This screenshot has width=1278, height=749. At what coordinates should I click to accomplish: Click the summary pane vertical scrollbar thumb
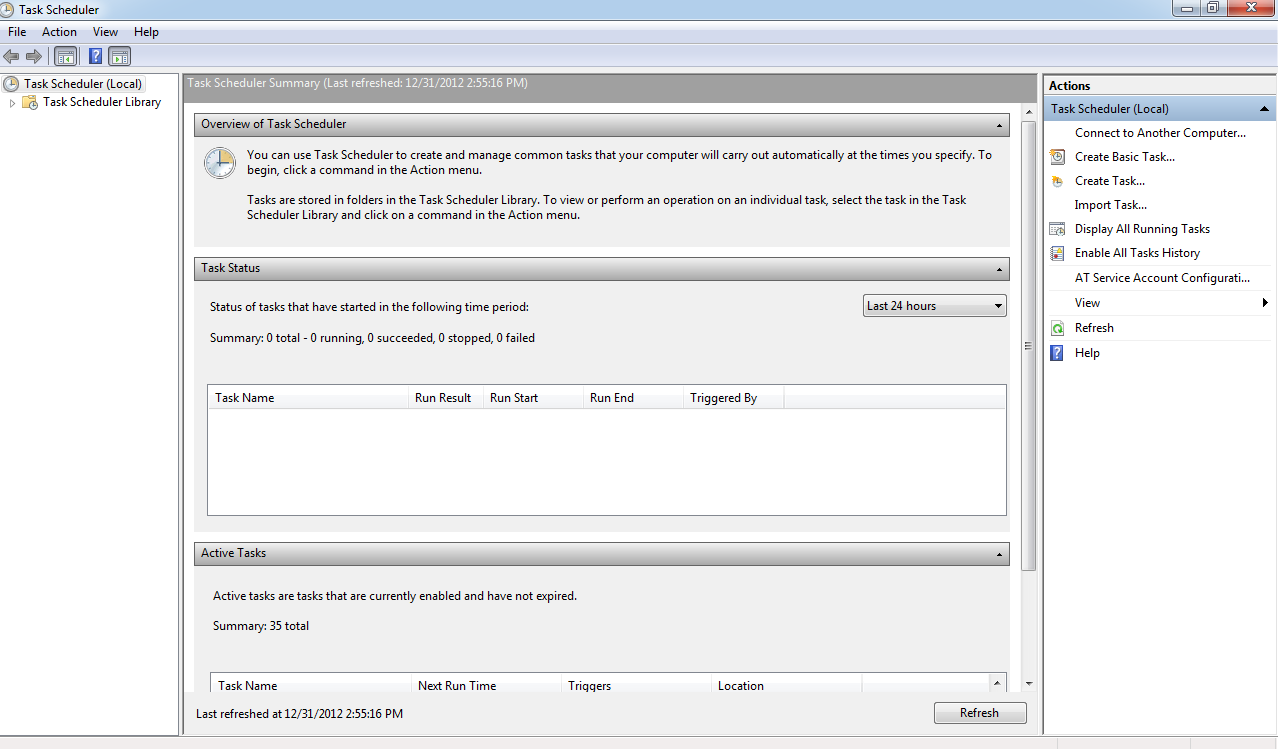[1029, 345]
